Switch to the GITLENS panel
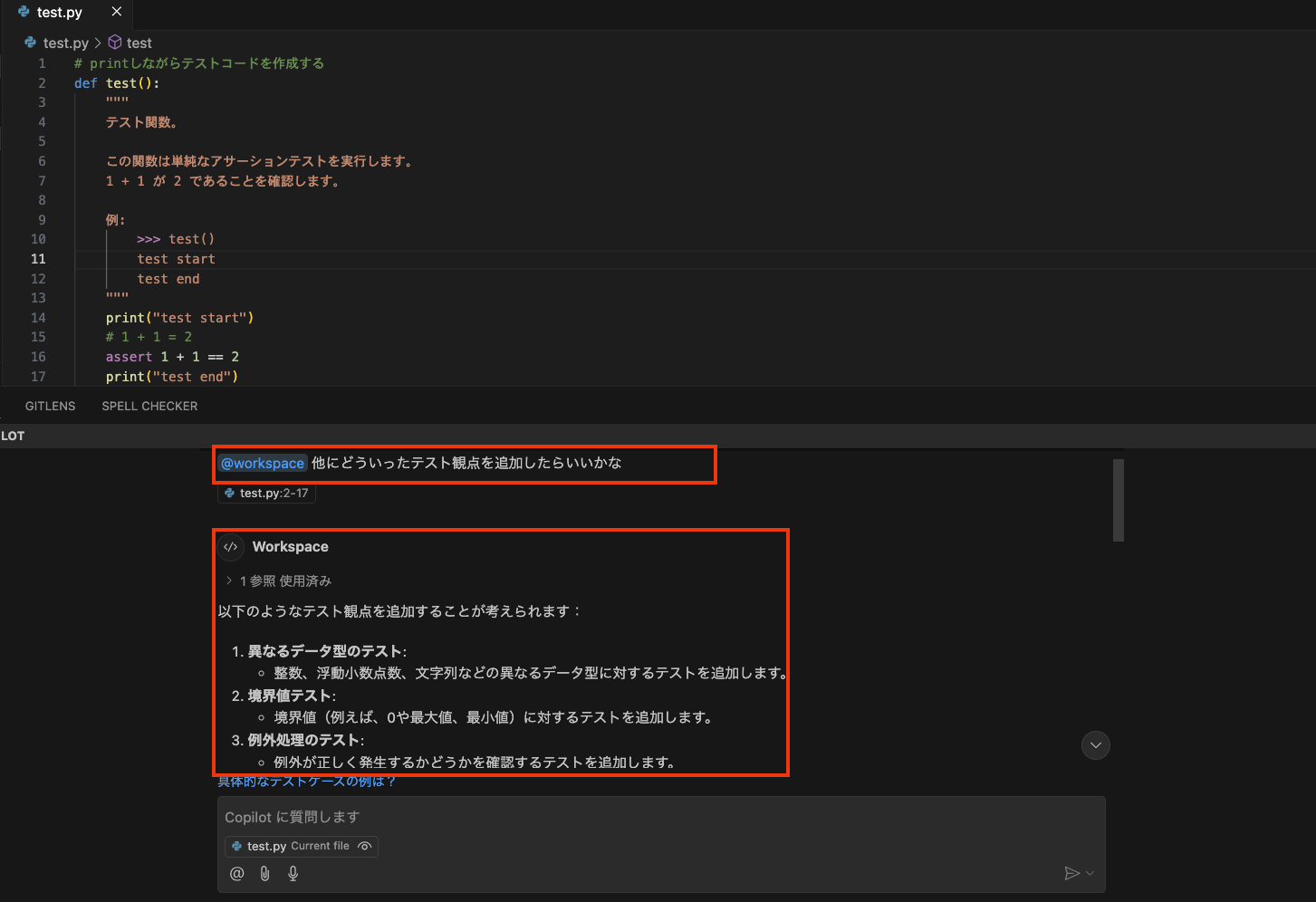Viewport: 1316px width, 902px height. (x=50, y=406)
